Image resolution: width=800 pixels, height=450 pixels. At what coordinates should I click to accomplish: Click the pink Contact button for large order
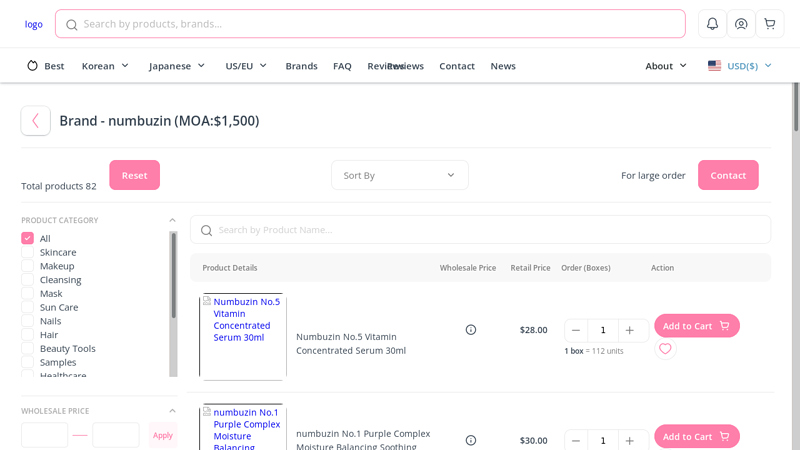tap(728, 175)
